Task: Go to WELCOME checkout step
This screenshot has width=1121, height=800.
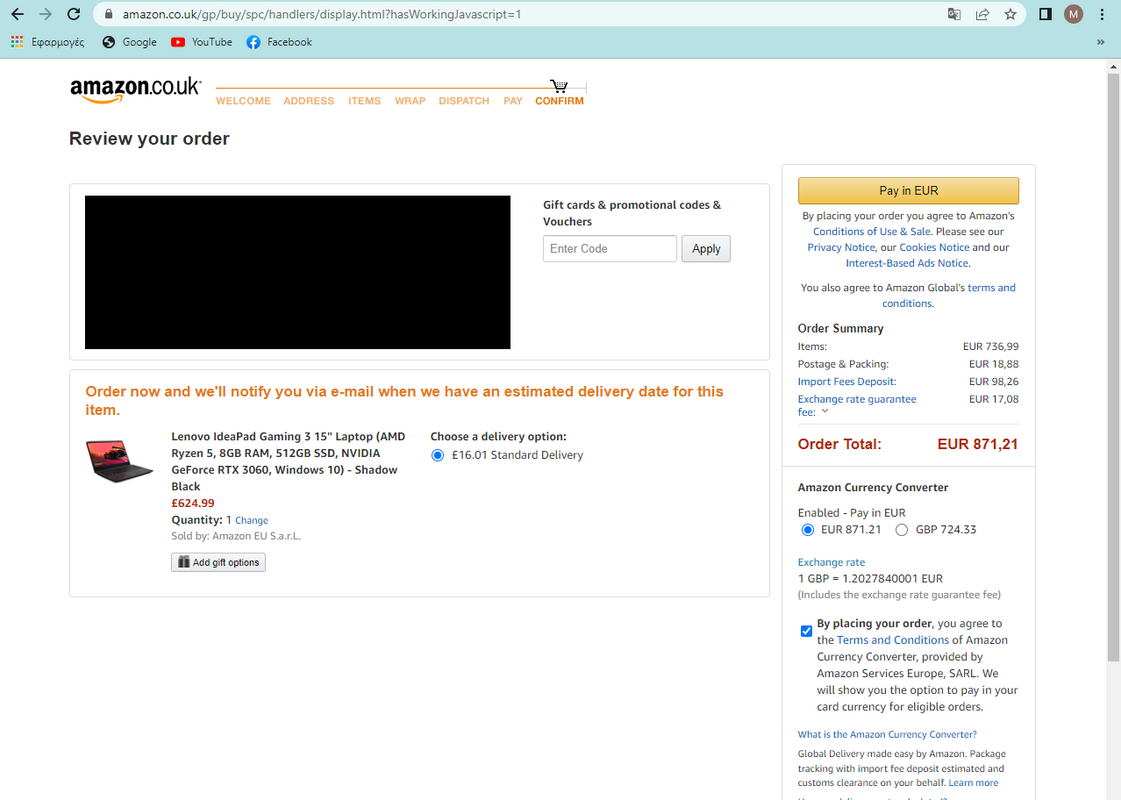Action: click(243, 101)
